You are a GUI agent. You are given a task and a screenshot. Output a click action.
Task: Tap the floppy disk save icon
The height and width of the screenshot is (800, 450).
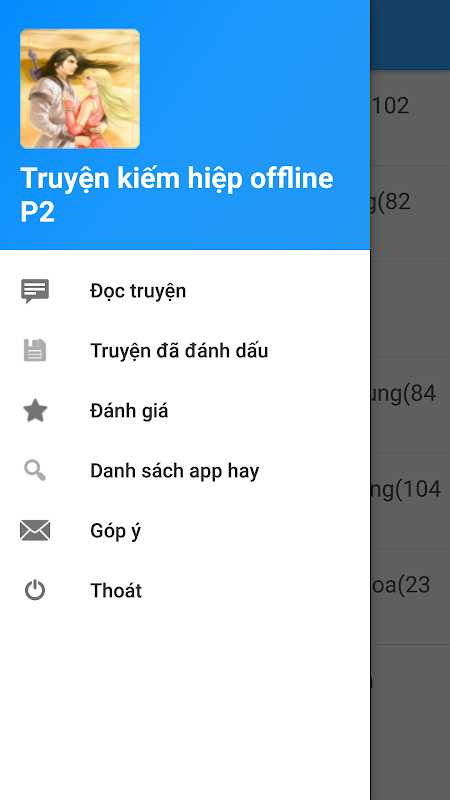pos(35,351)
